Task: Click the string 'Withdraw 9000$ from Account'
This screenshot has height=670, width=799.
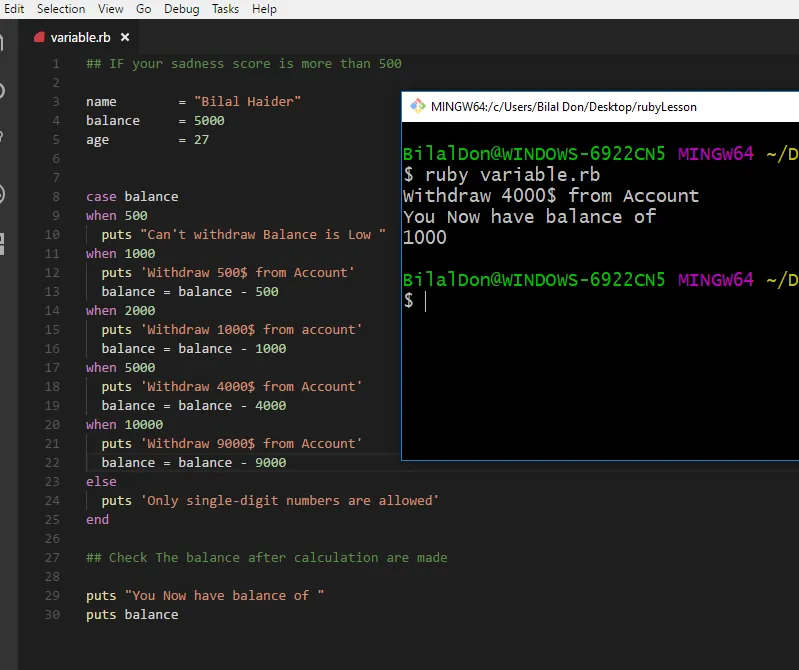Action: pyautogui.click(x=251, y=444)
